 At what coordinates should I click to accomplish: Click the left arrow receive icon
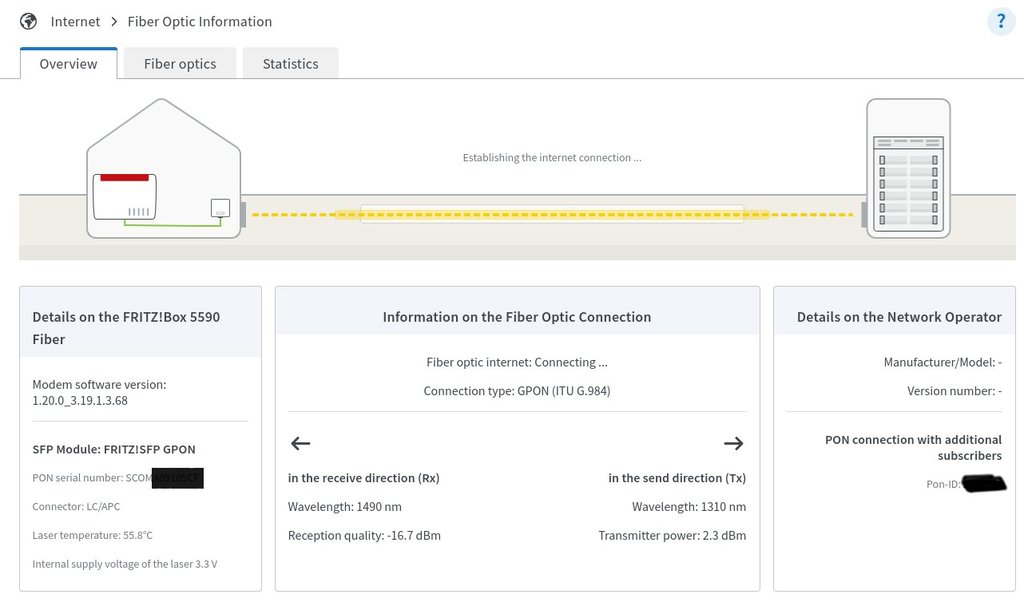[300, 443]
